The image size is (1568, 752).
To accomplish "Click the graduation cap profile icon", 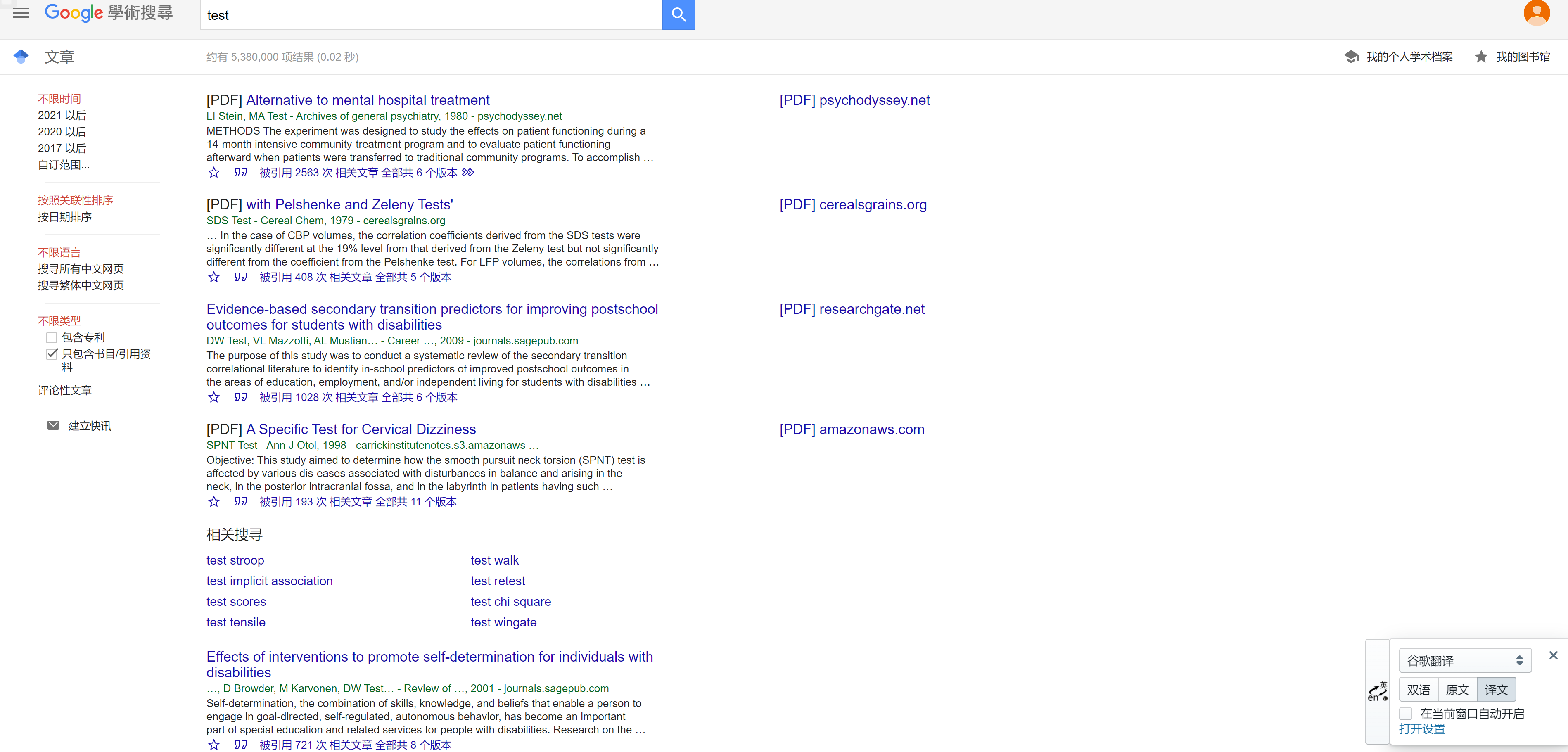I will (x=1351, y=57).
